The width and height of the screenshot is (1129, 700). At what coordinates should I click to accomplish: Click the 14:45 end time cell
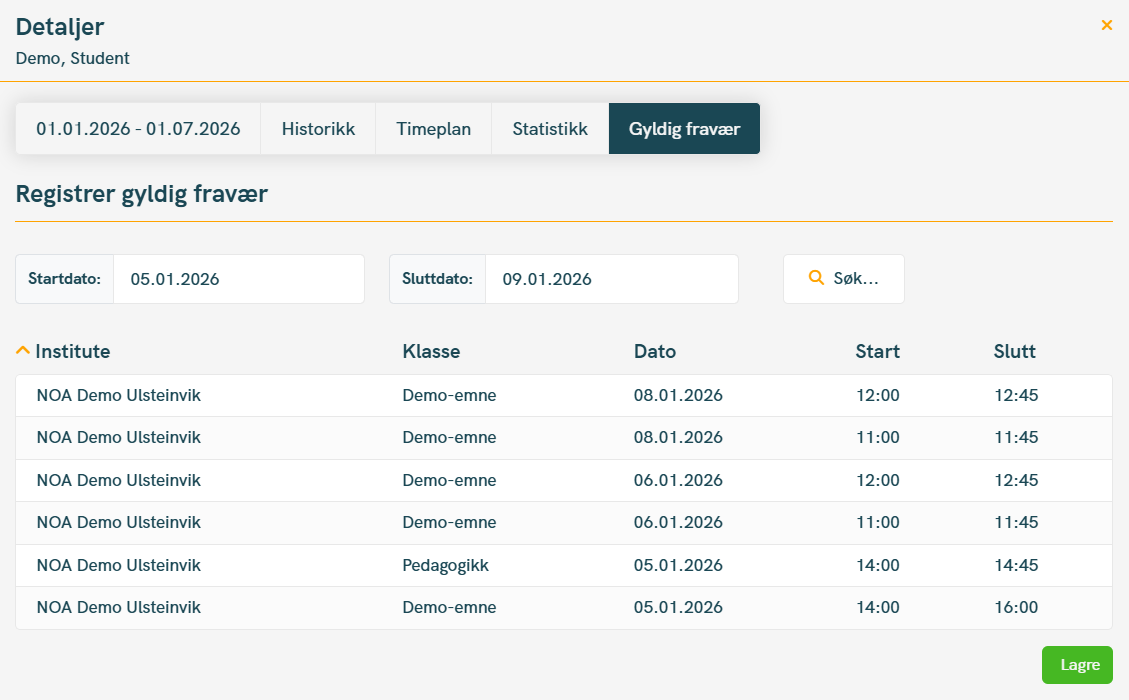click(1016, 565)
